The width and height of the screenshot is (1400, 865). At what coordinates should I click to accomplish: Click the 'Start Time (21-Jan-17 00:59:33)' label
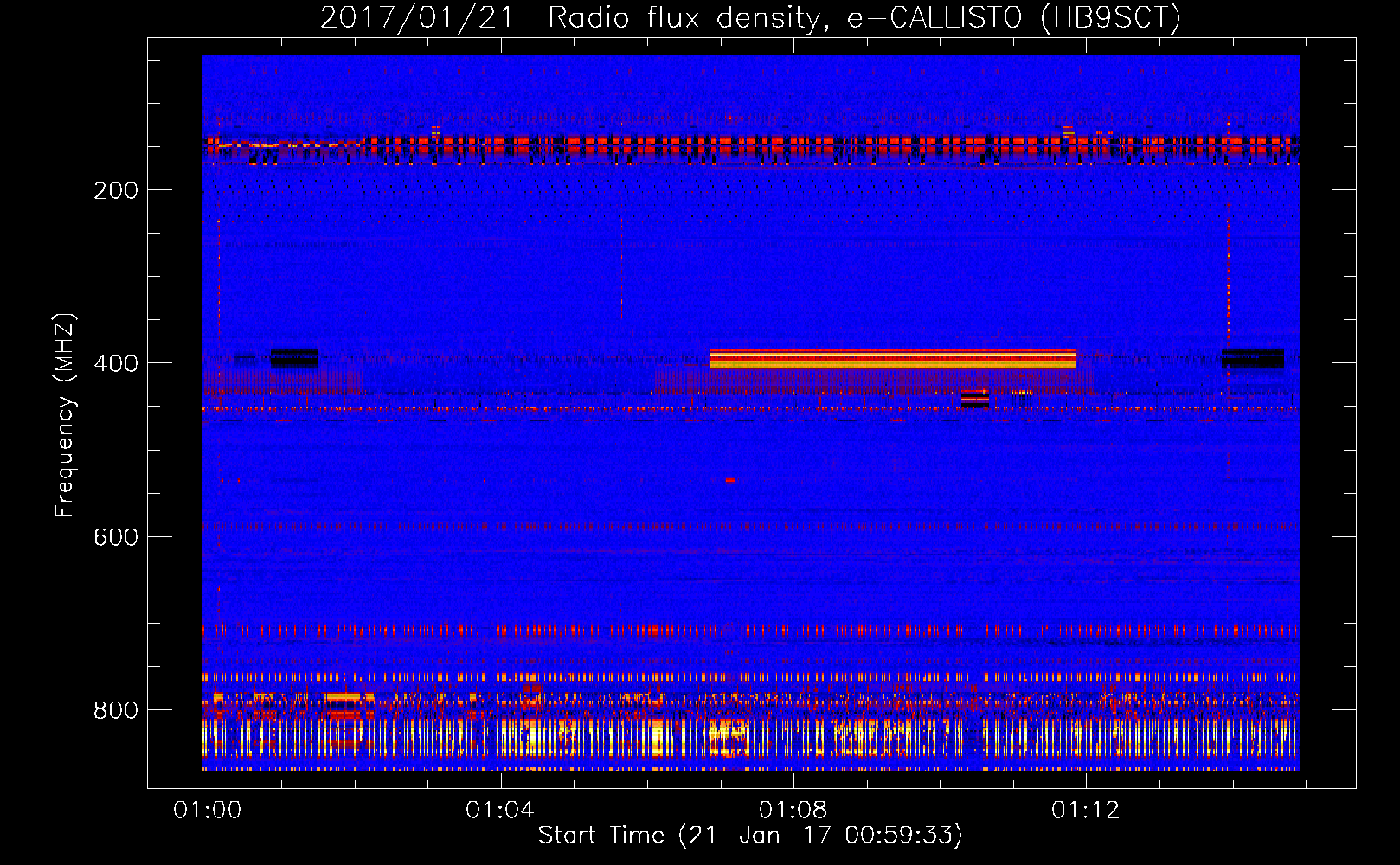coord(750,836)
